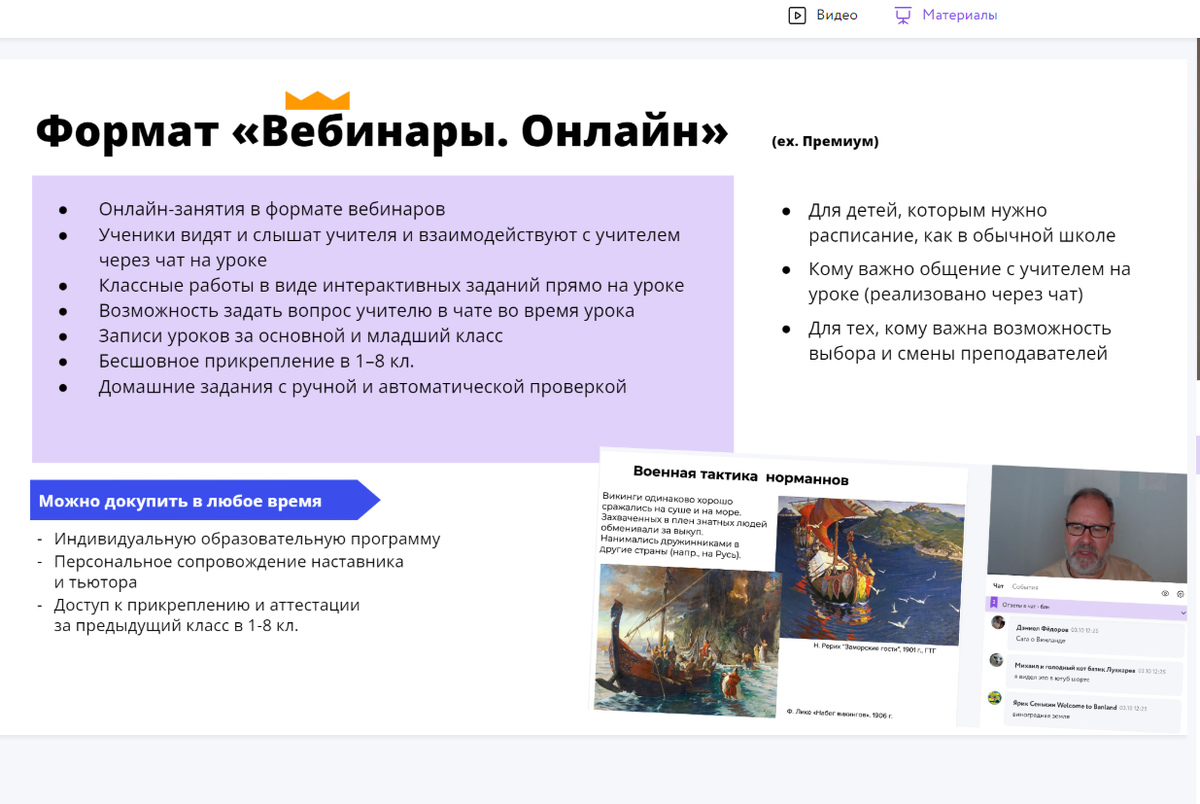
Task: Open the Материалы section at the top
Action: point(957,15)
